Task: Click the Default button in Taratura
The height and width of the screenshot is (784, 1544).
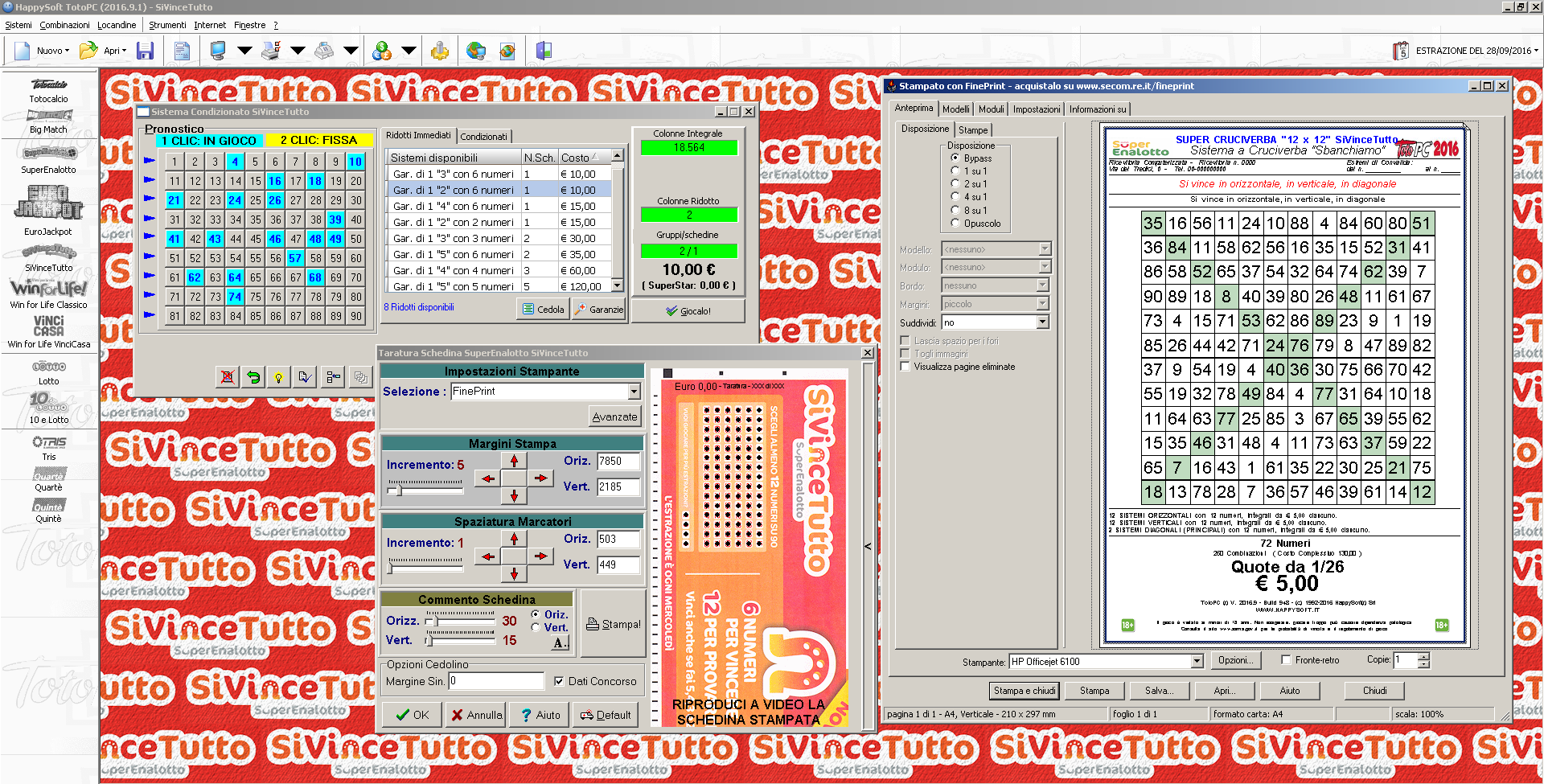Action: (x=606, y=715)
